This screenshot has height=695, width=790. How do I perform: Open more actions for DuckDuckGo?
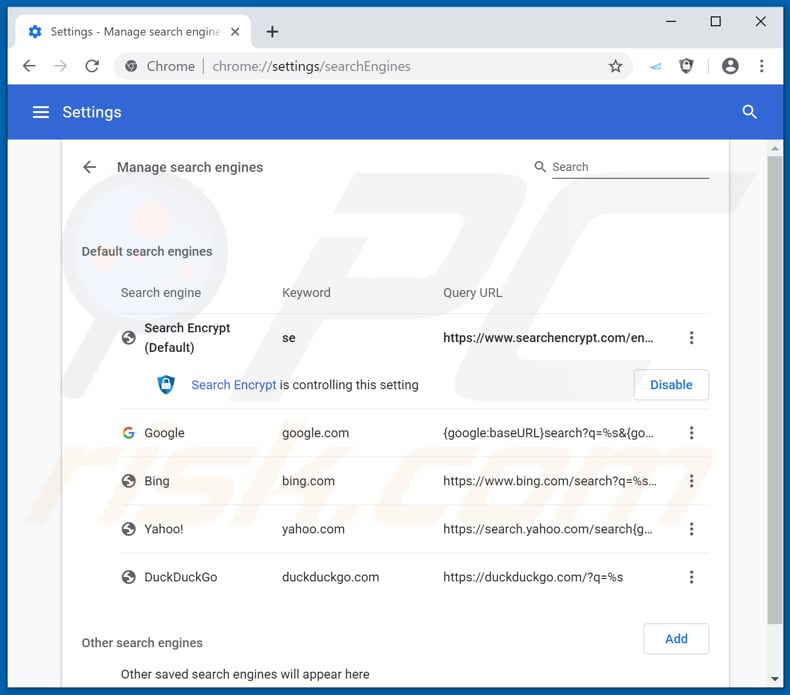(691, 577)
